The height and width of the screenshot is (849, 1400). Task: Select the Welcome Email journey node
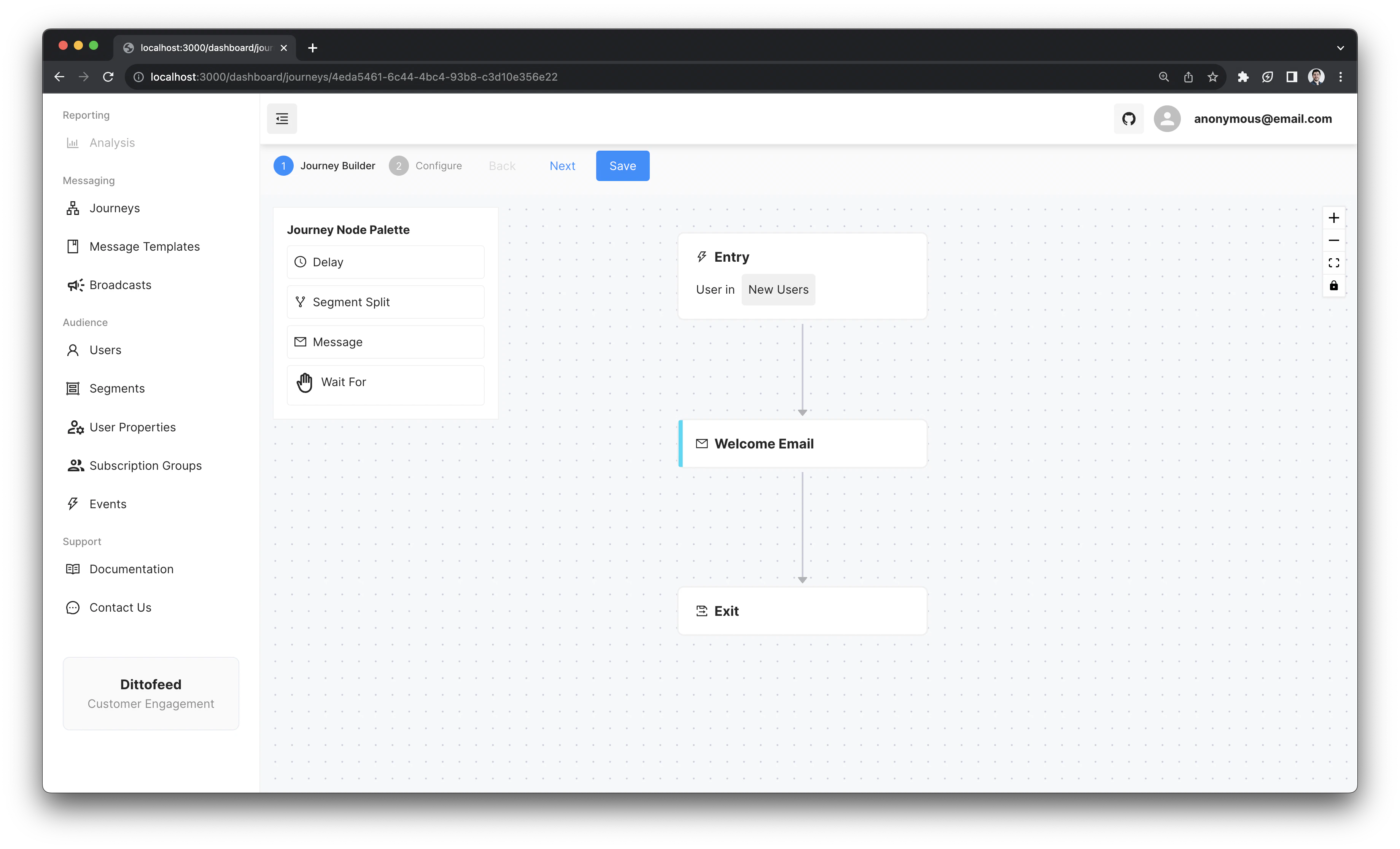pyautogui.click(x=802, y=444)
